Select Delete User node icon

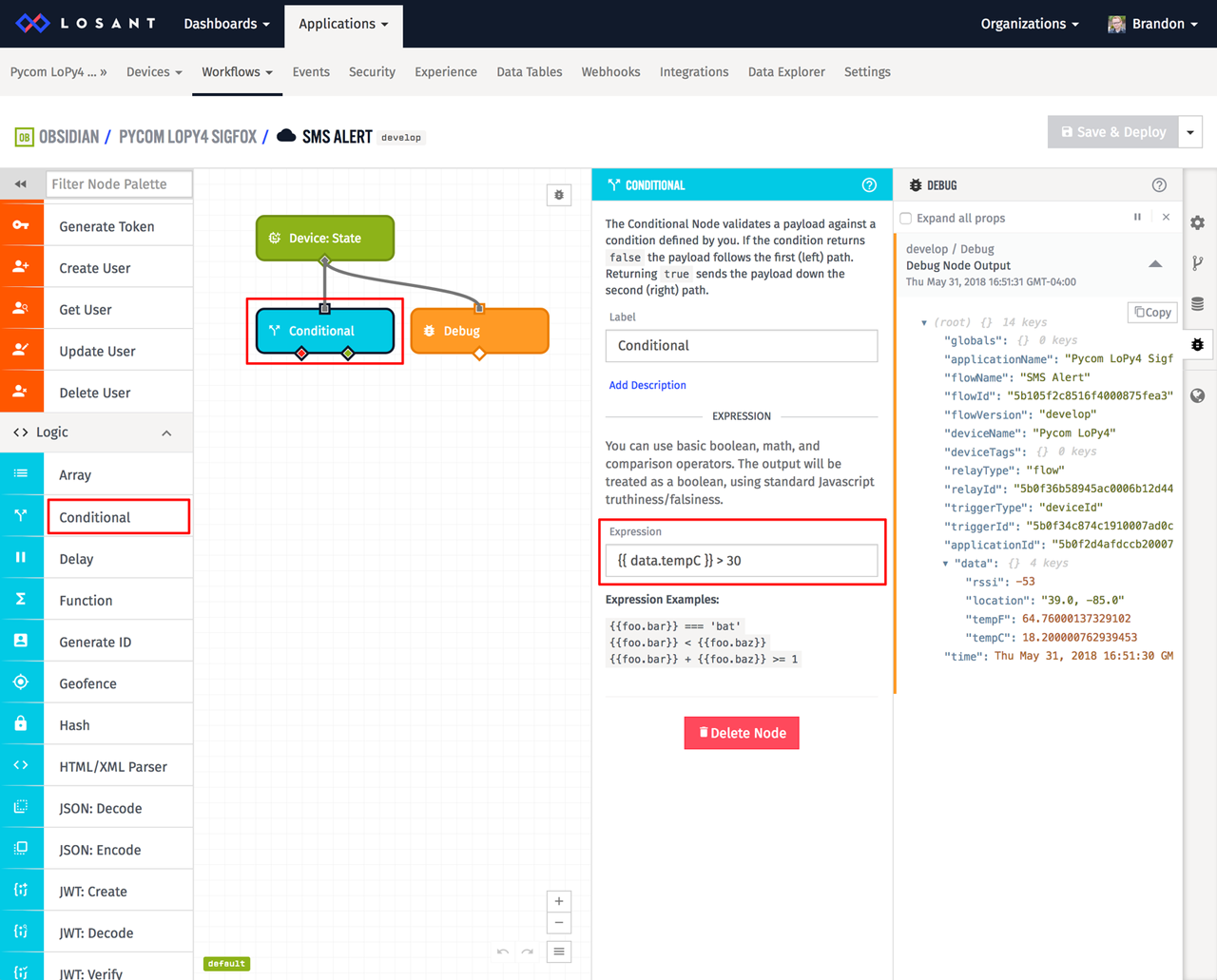(x=21, y=392)
